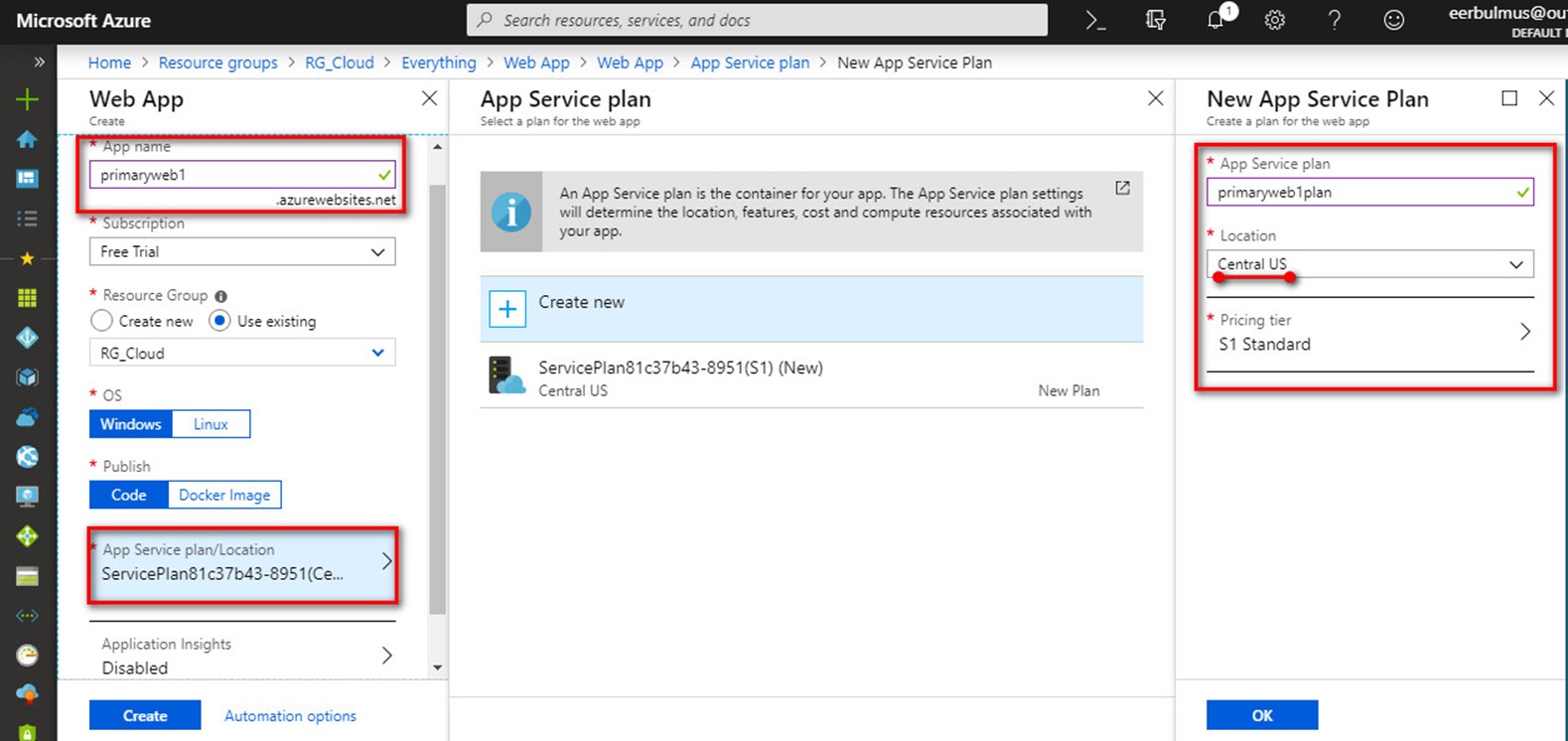1568x741 pixels.
Task: Click the Web App blade vertical scrollbar
Action: click(x=438, y=397)
